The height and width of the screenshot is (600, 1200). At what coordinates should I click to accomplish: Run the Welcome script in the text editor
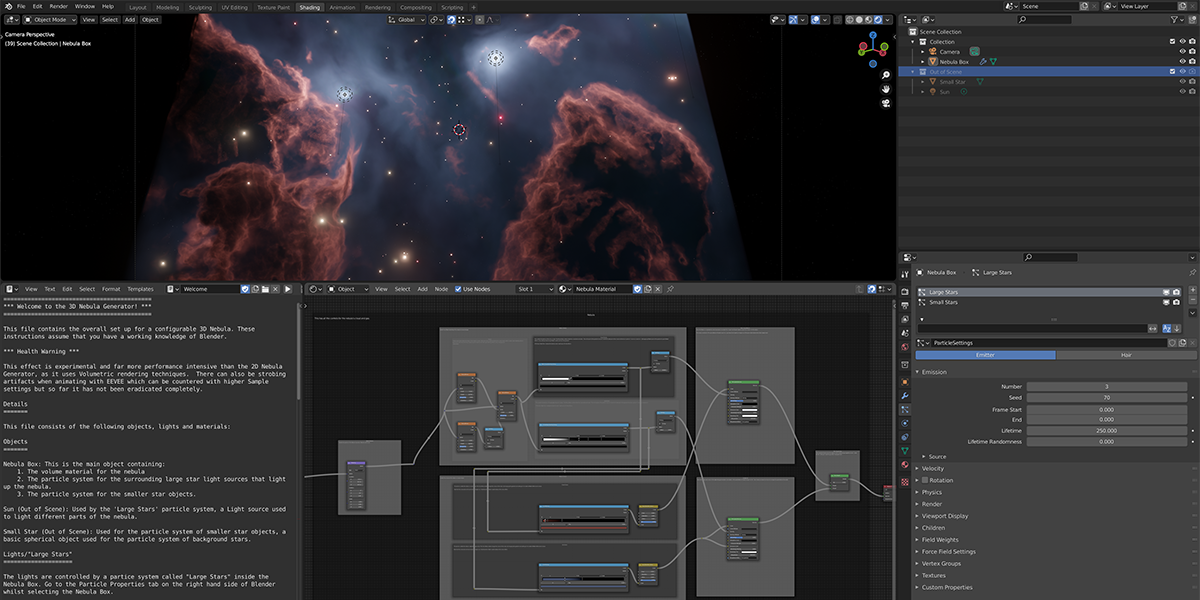coord(288,289)
